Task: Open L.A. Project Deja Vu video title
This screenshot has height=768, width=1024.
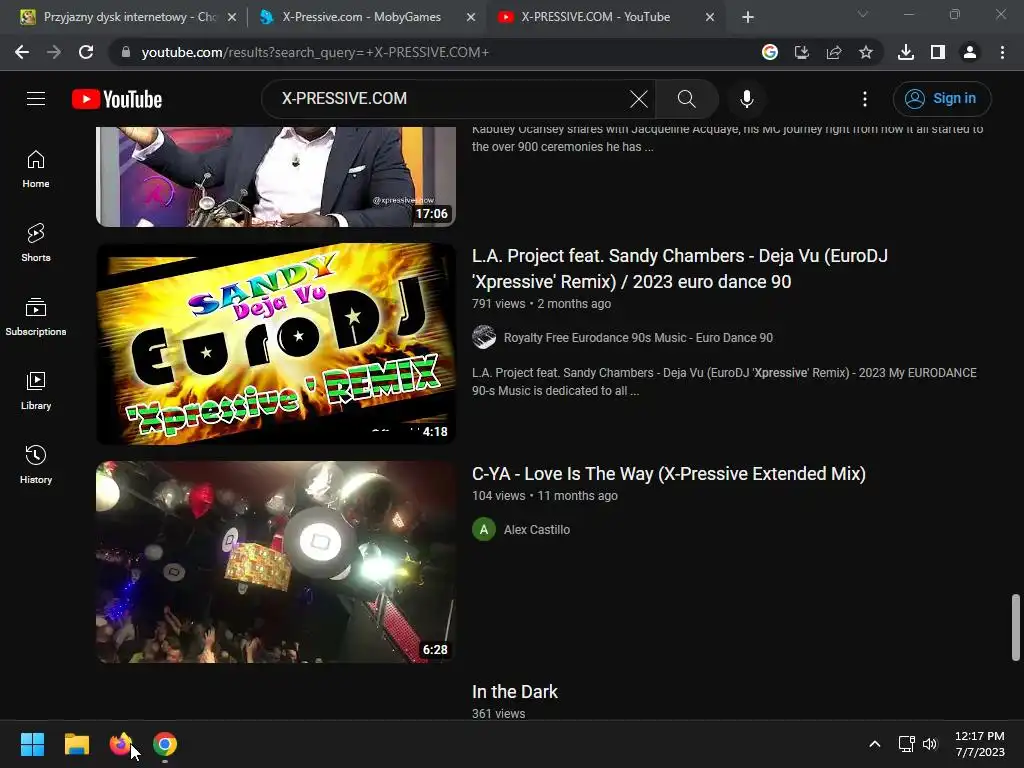Action: tap(680, 268)
